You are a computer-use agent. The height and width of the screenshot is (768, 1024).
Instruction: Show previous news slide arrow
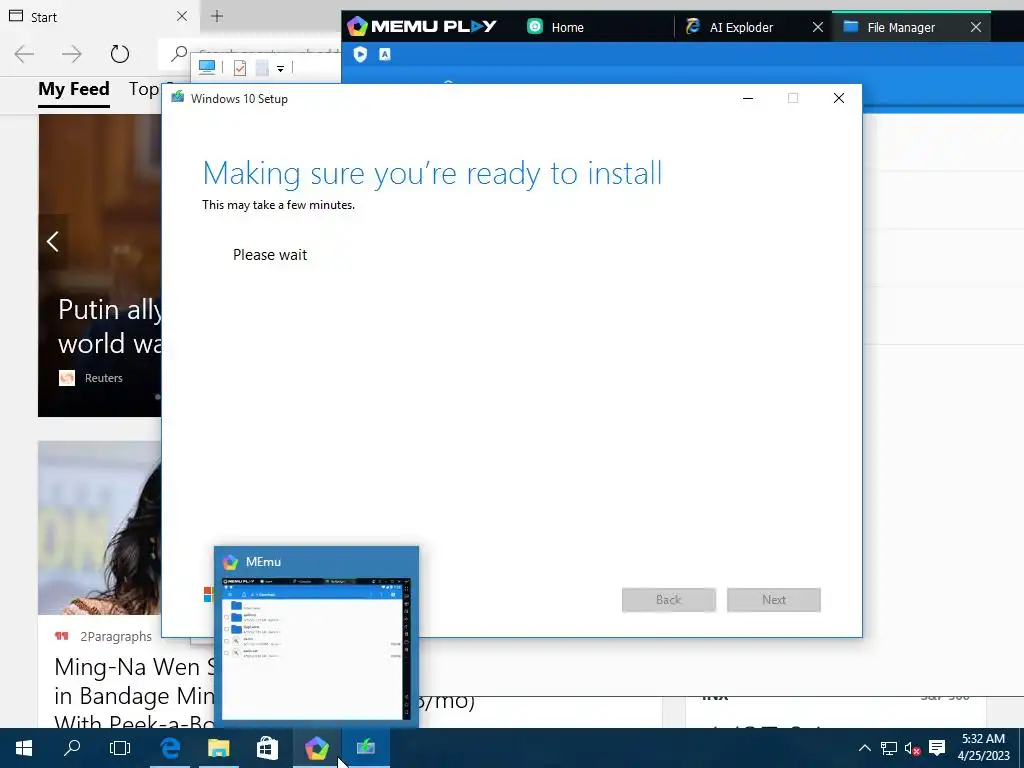click(53, 242)
